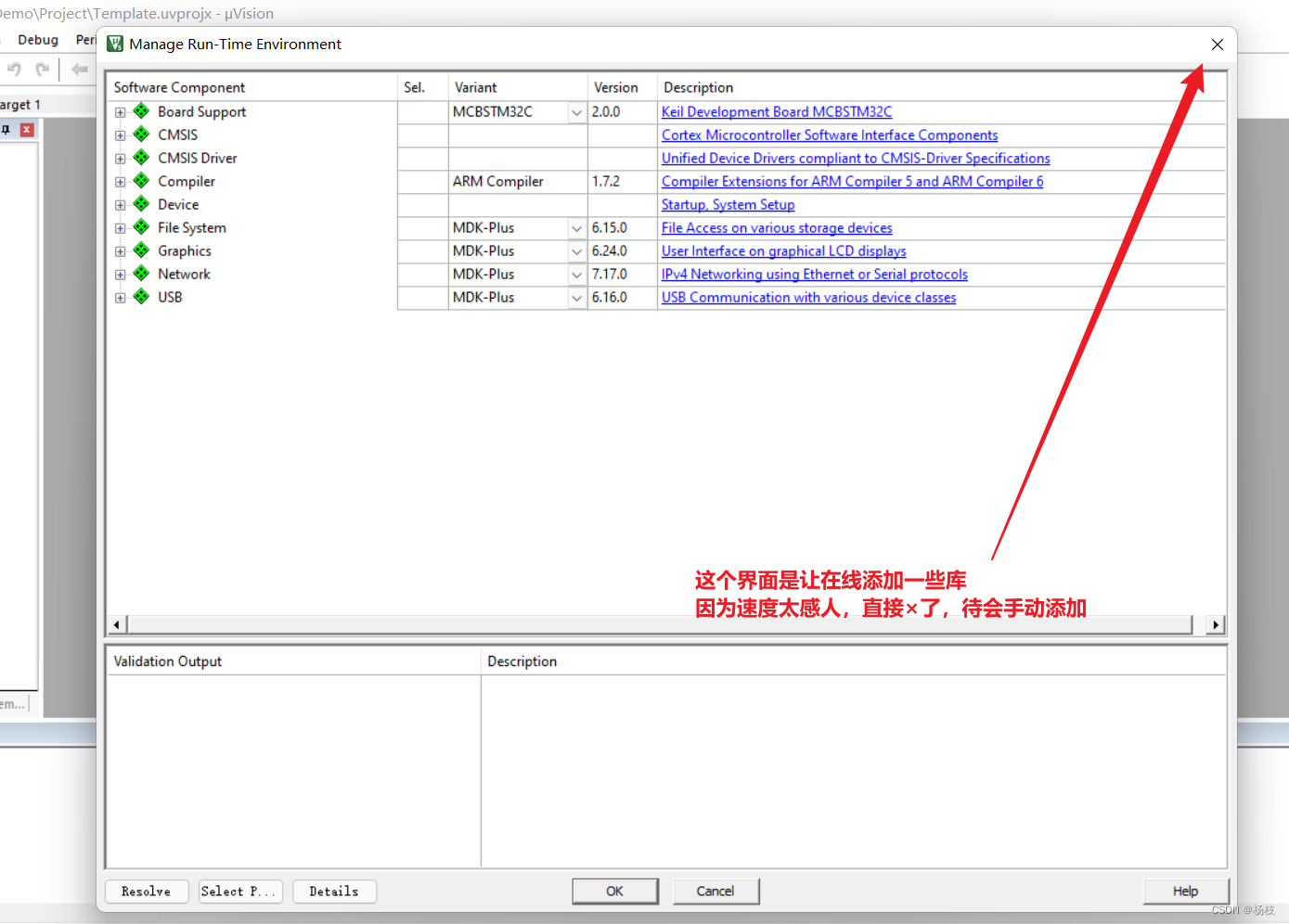Click the horizontal scrollbar left arrow

pyautogui.click(x=117, y=624)
